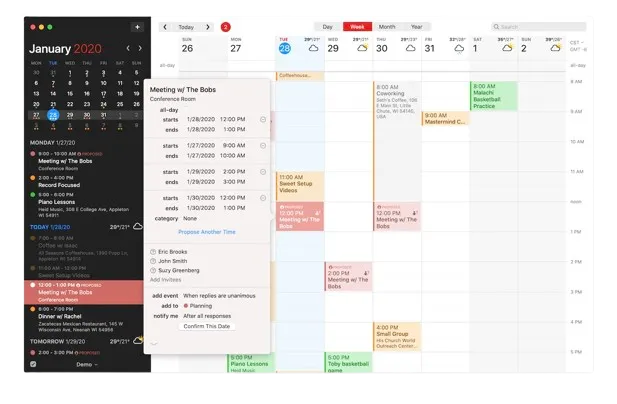Viewport: 617px width, 404px height.
Task: Toggle the checkbox at sidebar bottom
Action: point(33,364)
